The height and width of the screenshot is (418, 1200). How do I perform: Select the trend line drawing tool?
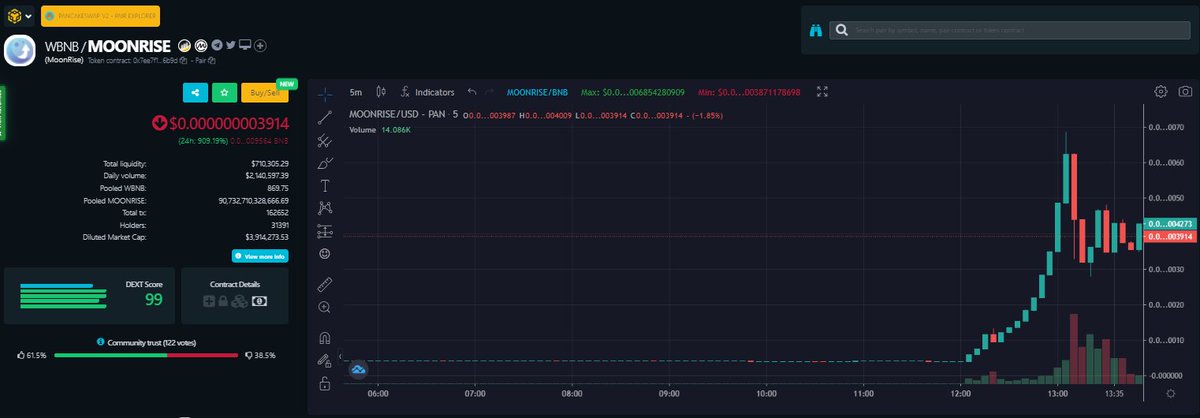click(325, 117)
